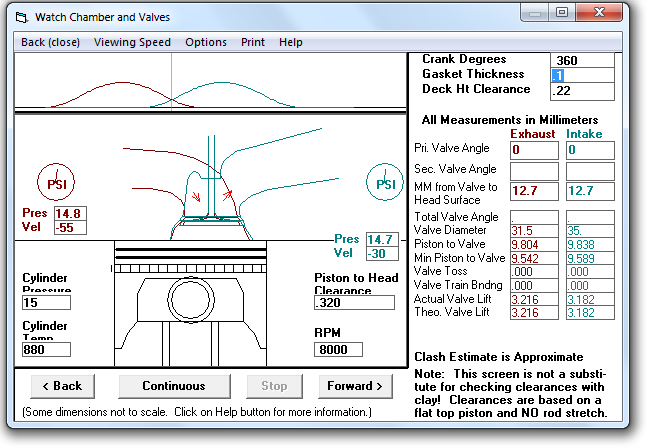Select the Deck Ht Clearance field

(x=583, y=91)
